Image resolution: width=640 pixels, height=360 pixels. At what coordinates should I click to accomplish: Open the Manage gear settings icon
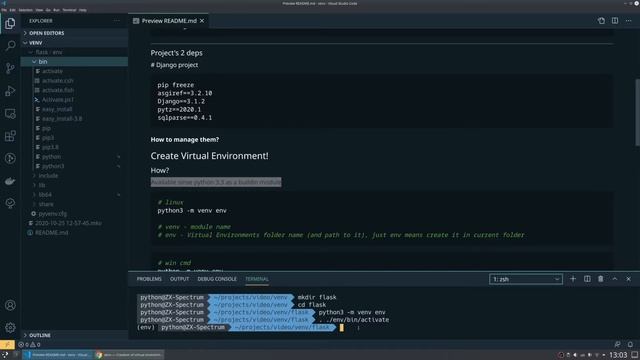click(10, 327)
